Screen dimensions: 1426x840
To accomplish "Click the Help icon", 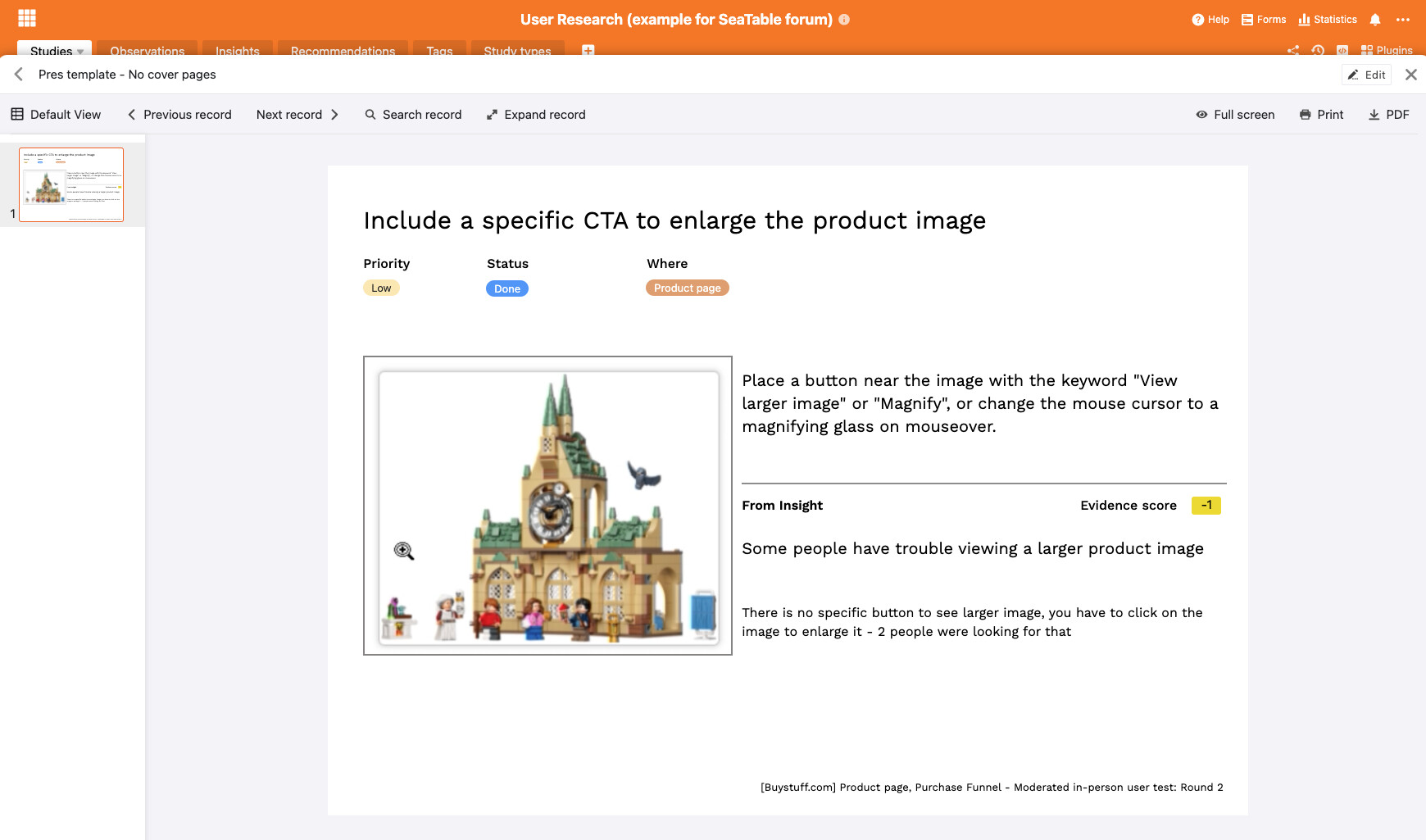I will coord(1210,20).
